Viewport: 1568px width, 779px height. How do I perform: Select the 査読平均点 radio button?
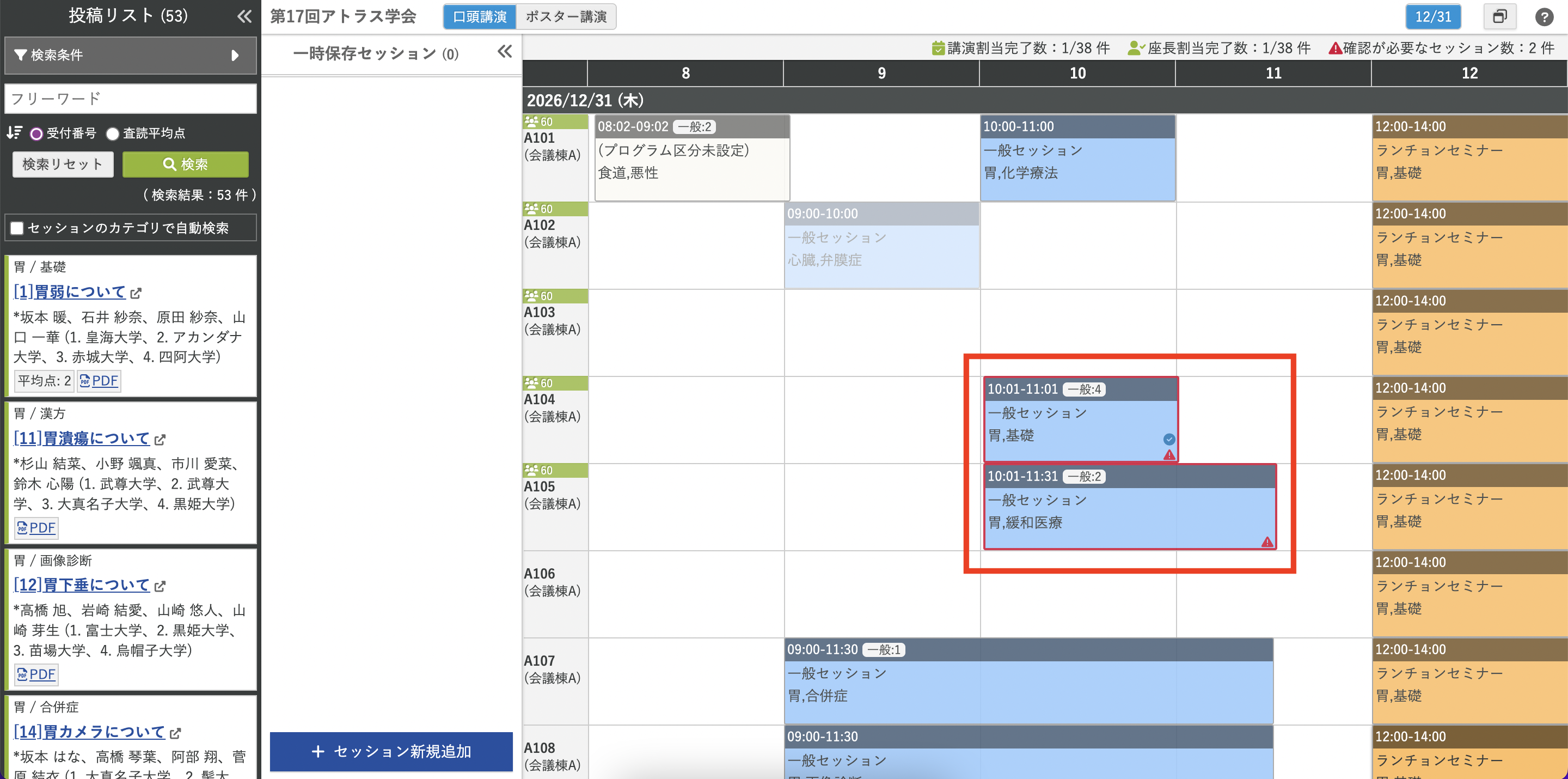113,134
